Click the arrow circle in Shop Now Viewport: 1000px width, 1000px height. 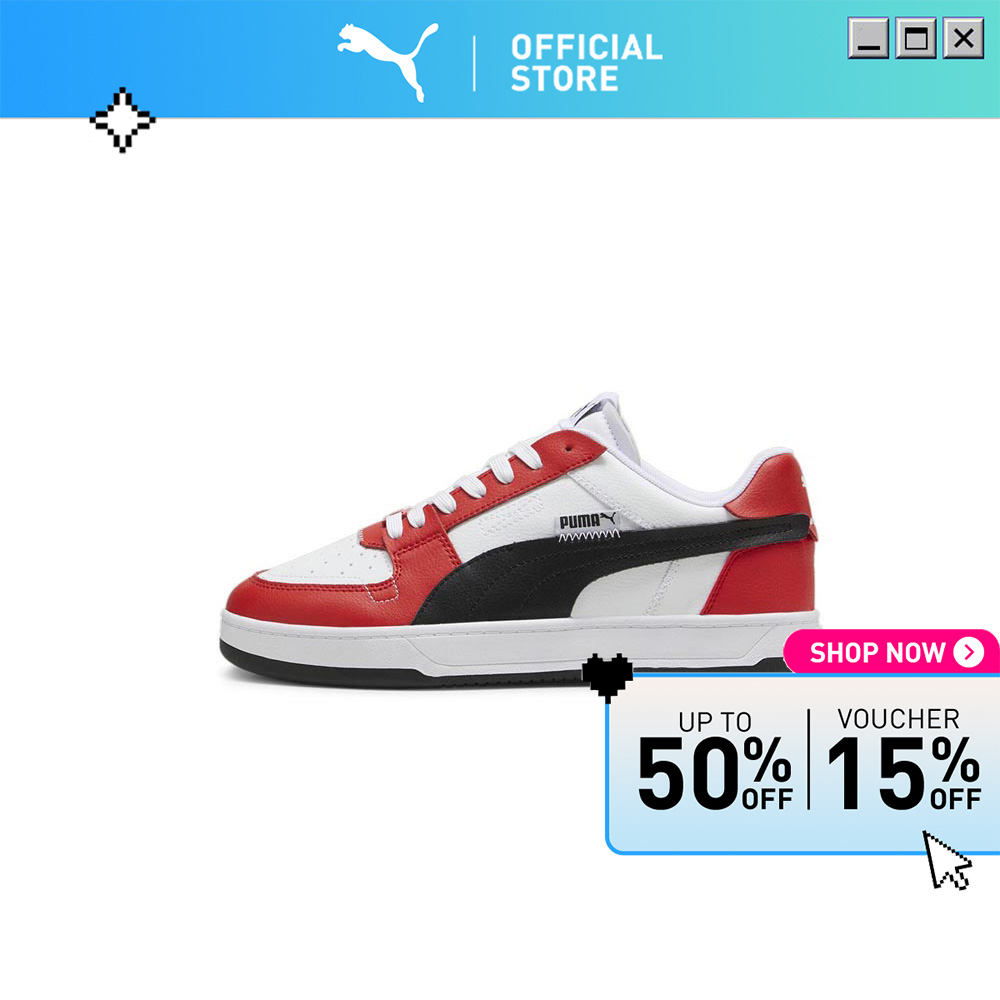968,652
